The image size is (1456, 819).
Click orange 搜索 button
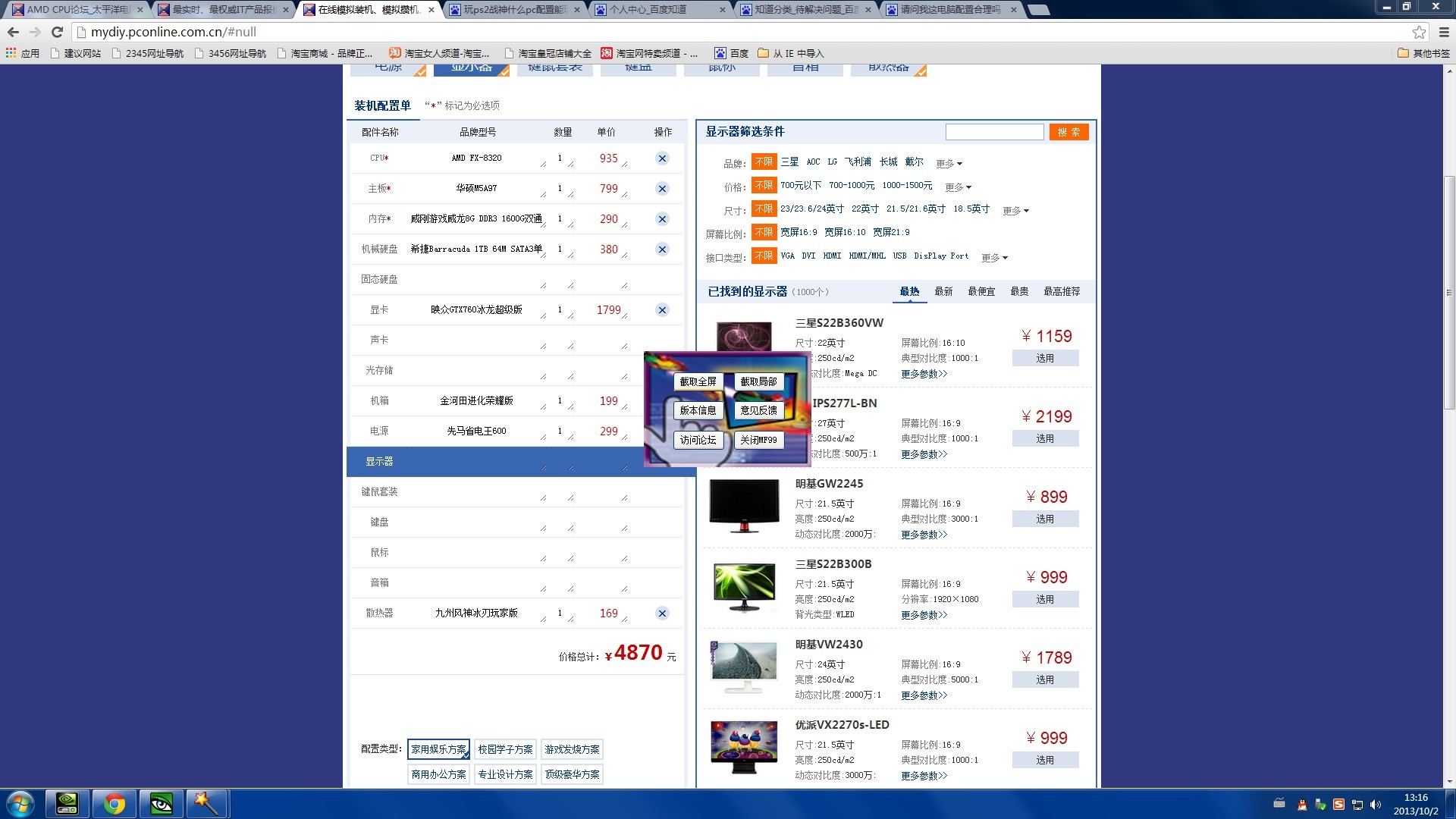pyautogui.click(x=1069, y=132)
